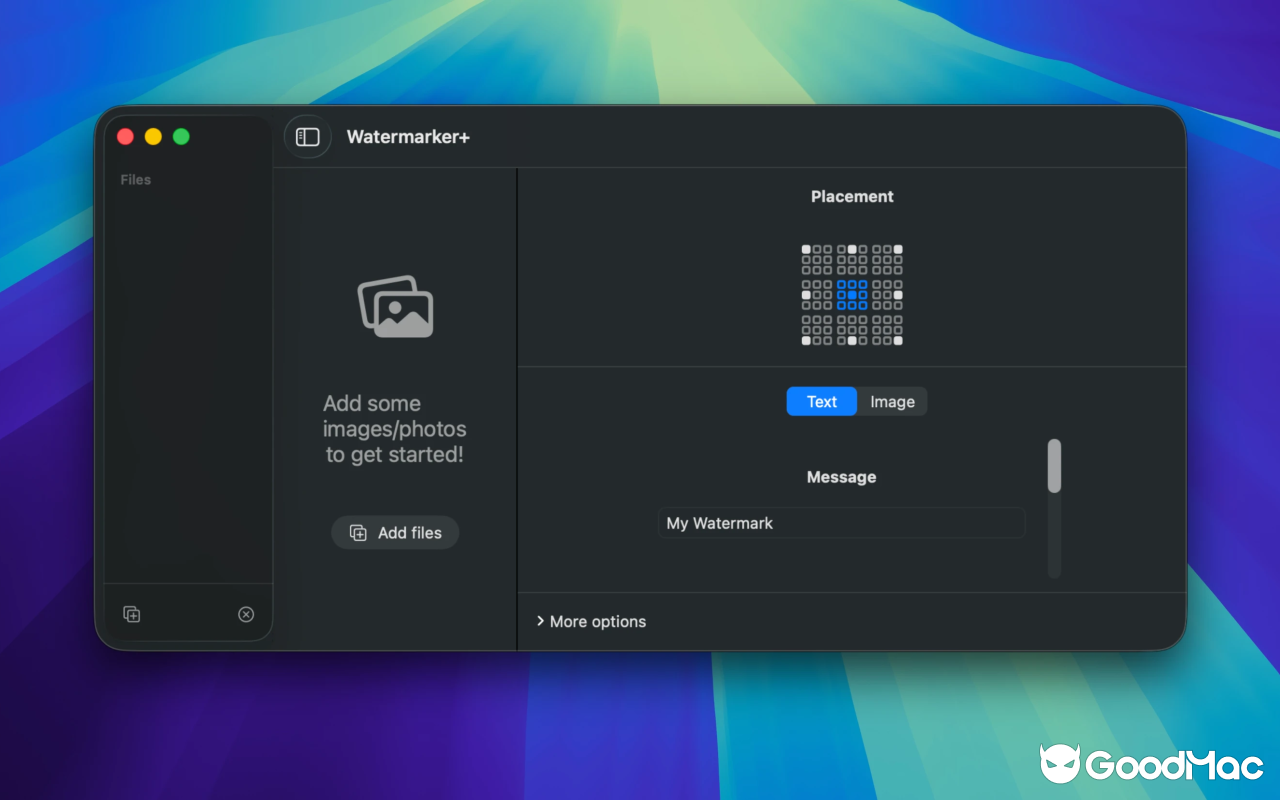
Task: Click the Watermarker+ title in the toolbar
Action: pyautogui.click(x=408, y=137)
